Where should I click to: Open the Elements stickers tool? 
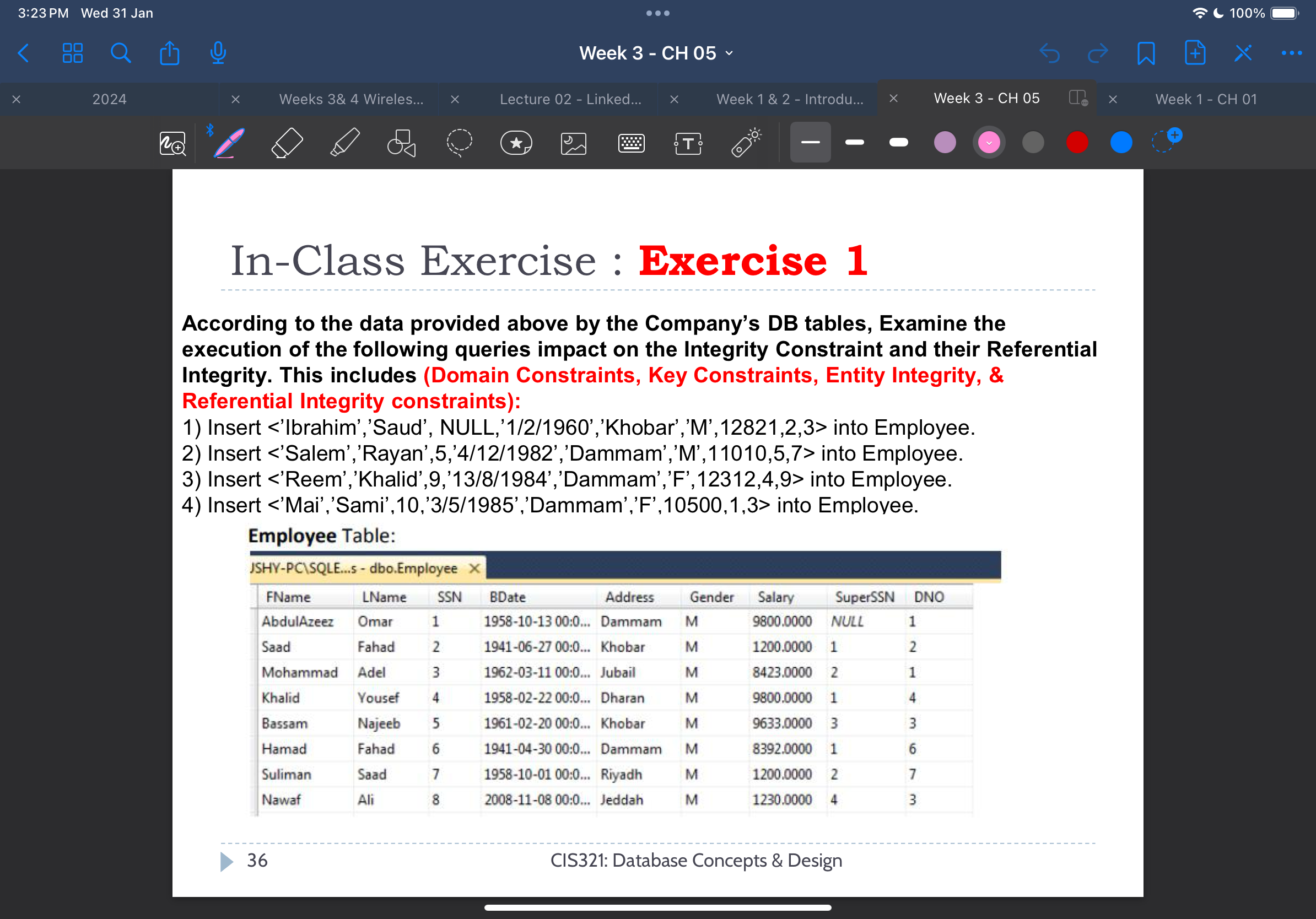[x=516, y=143]
